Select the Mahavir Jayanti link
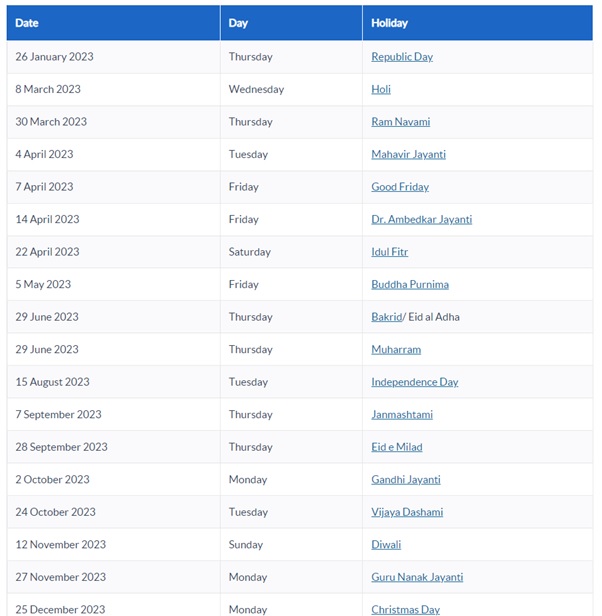 [408, 154]
